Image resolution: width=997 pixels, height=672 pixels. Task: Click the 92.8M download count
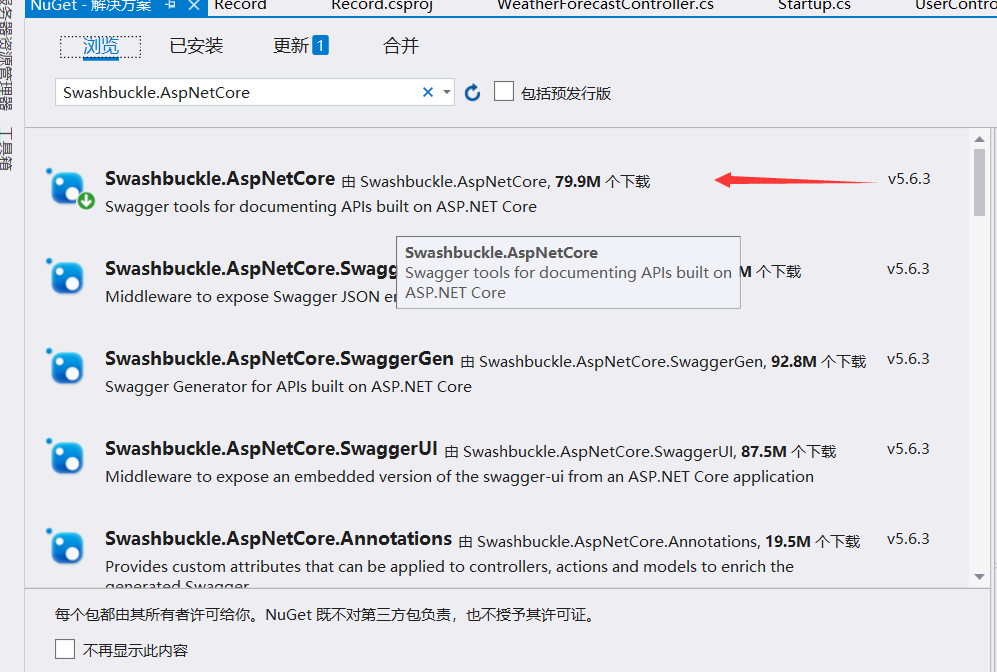[x=794, y=362]
